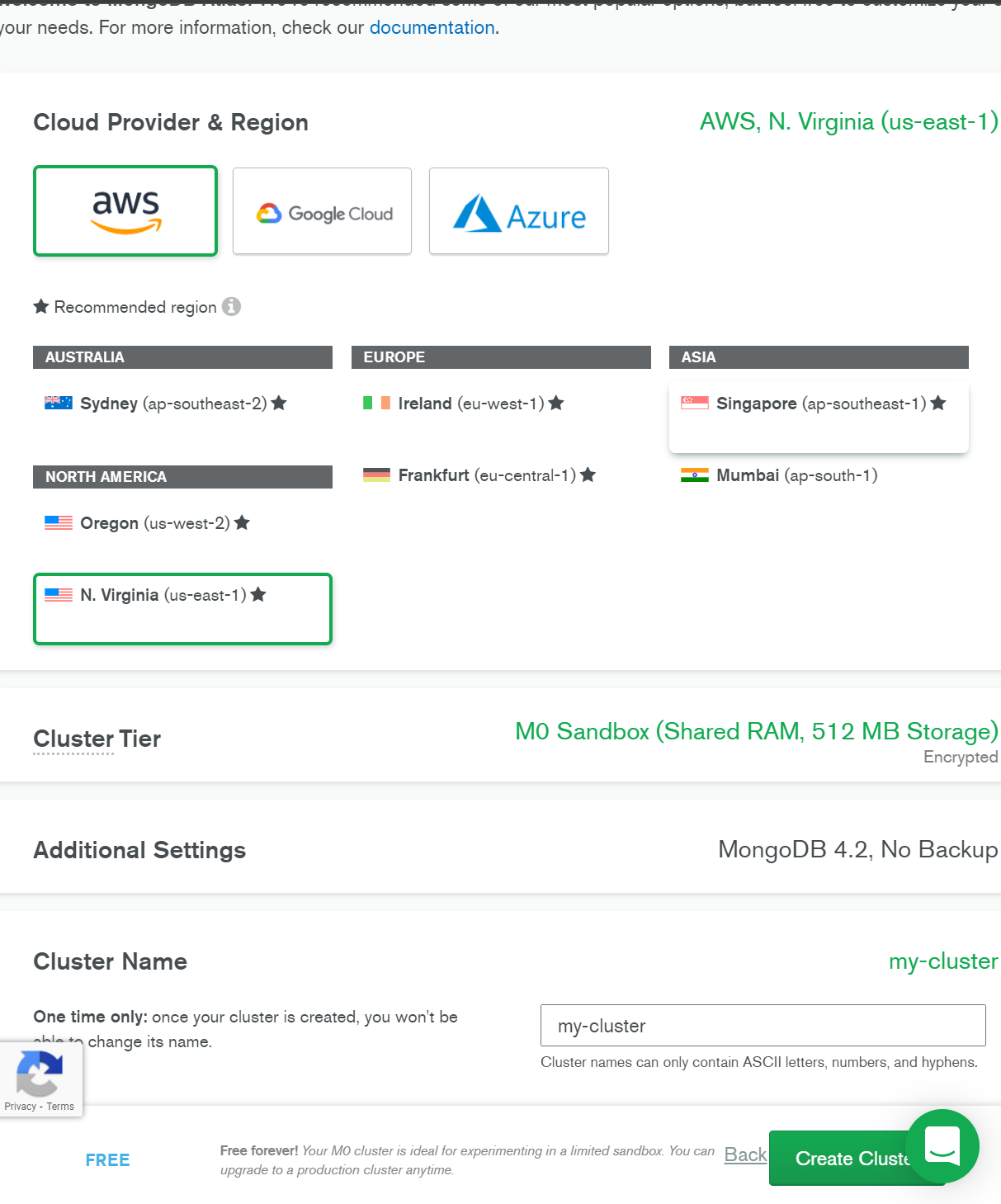1001x1204 pixels.
Task: Expand the Additional Settings section
Action: [x=139, y=850]
